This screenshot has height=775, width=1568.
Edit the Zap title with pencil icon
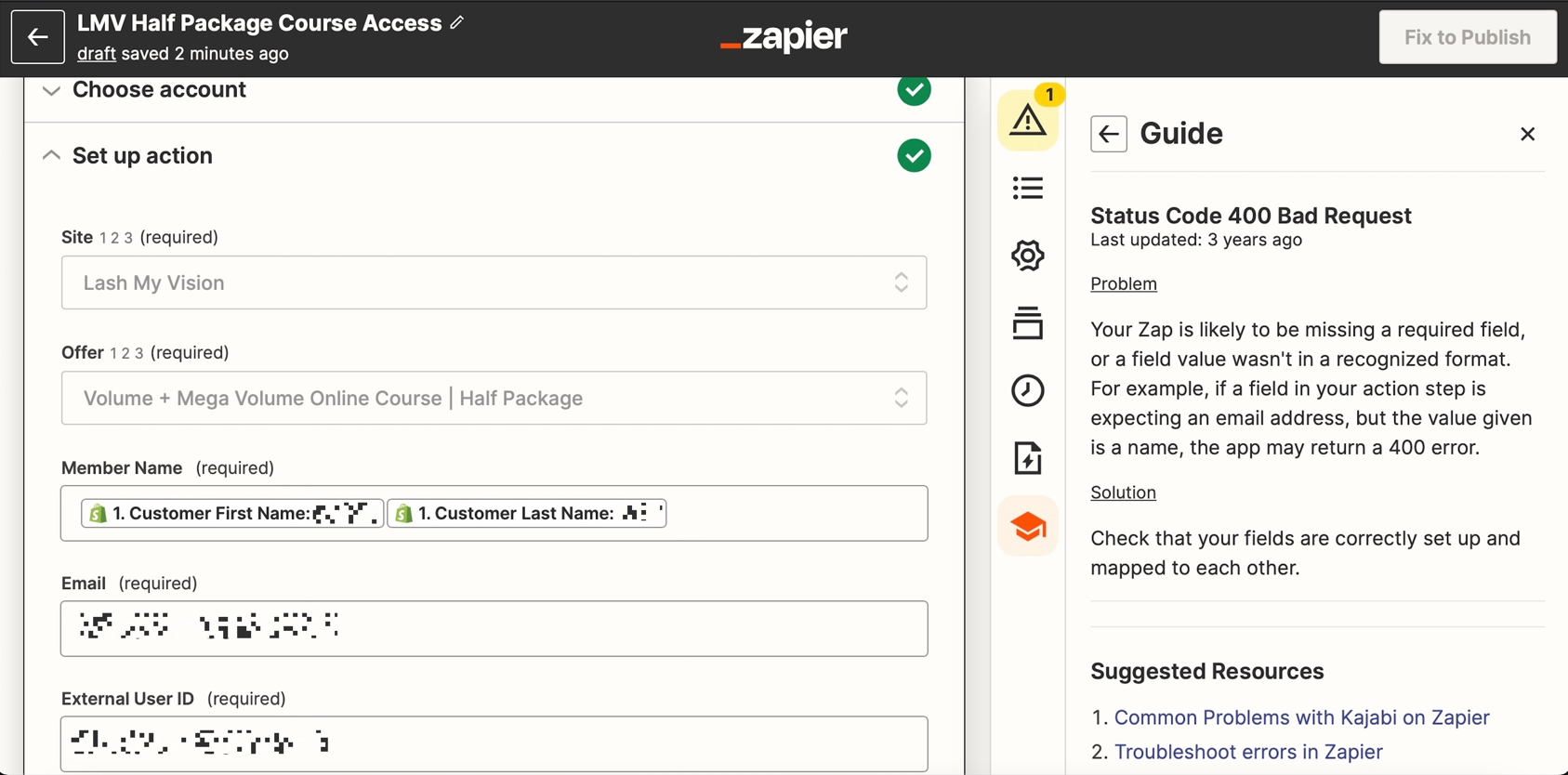coord(456,22)
